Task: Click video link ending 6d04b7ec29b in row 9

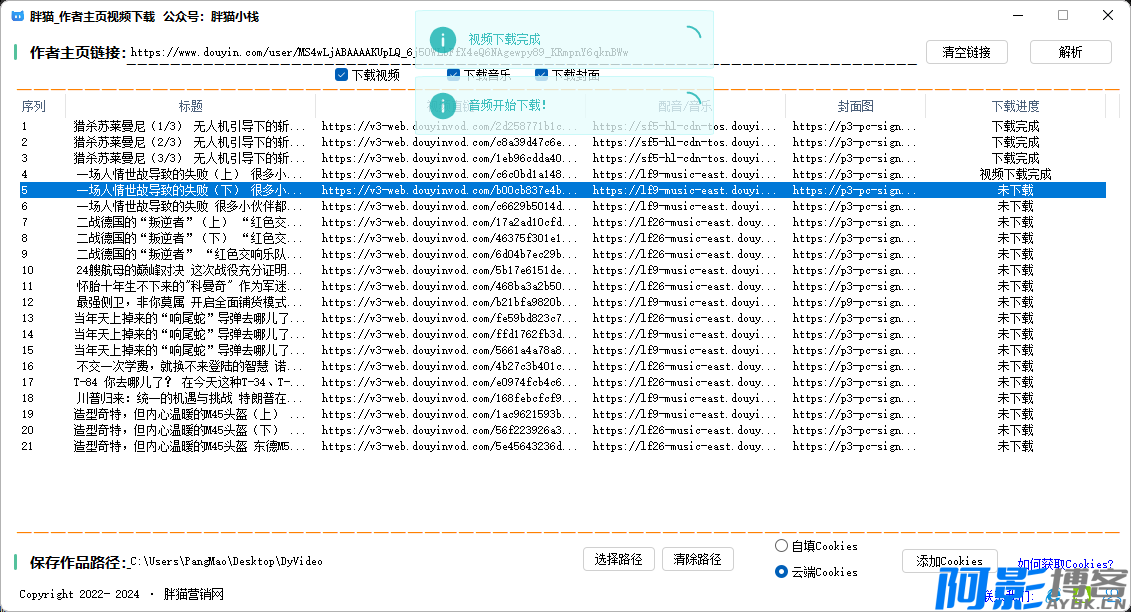Action: (449, 254)
